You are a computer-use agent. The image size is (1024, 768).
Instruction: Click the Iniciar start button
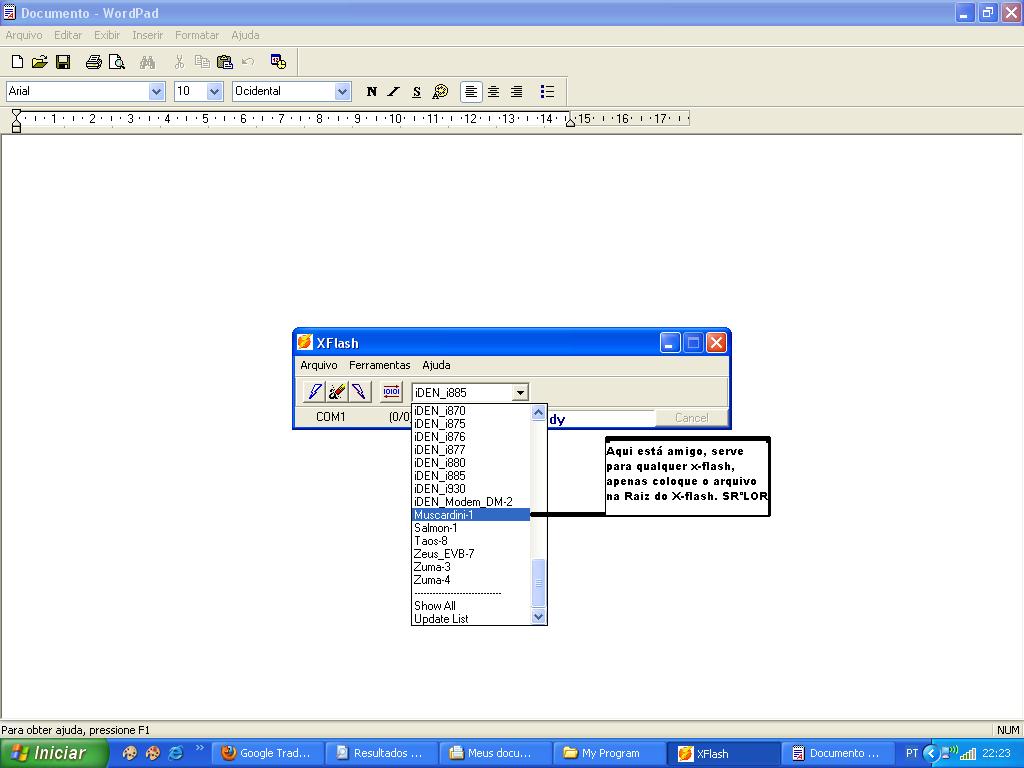(54, 753)
